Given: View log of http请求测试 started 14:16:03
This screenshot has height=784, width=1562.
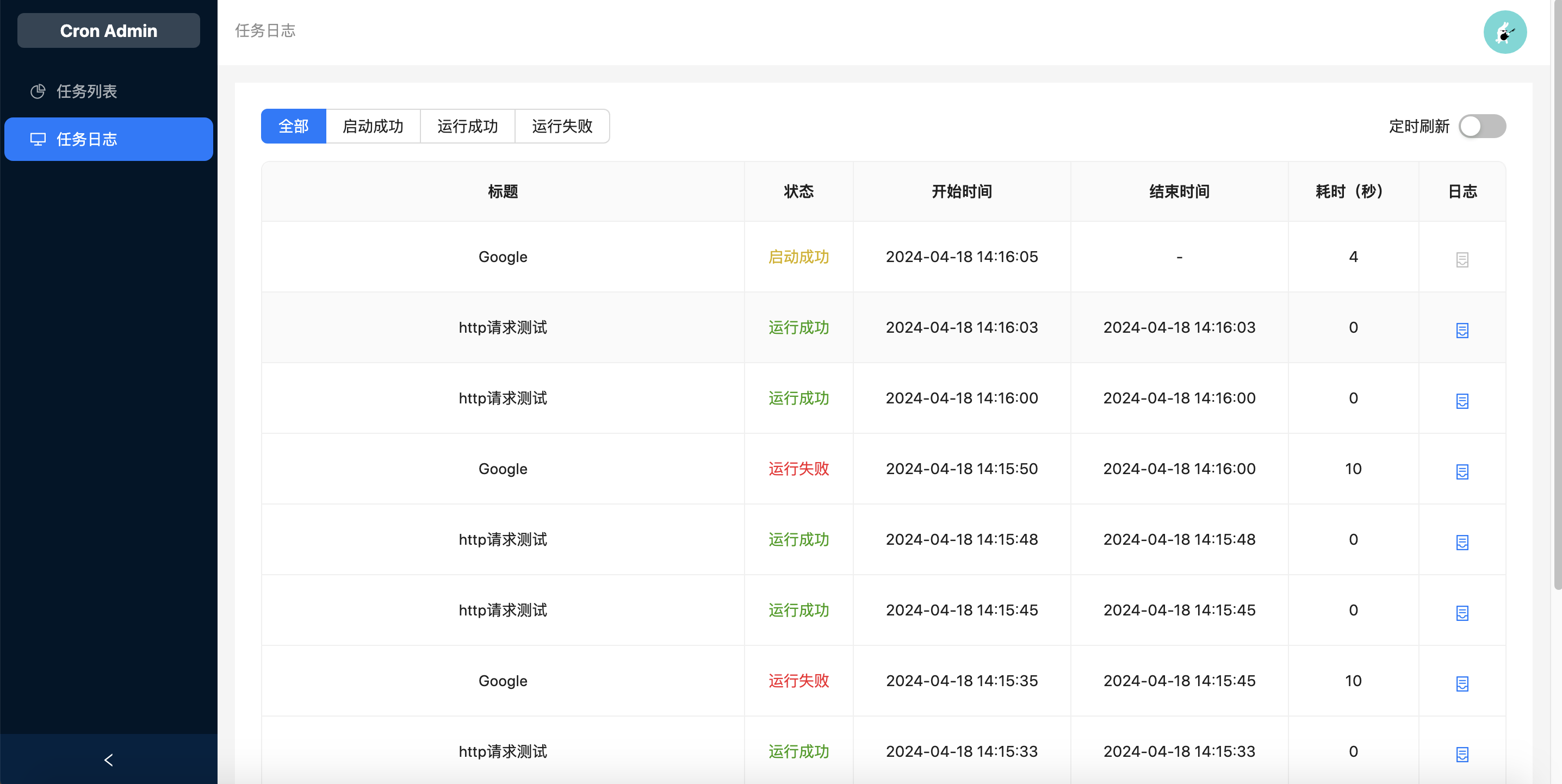Looking at the screenshot, I should tap(1461, 330).
